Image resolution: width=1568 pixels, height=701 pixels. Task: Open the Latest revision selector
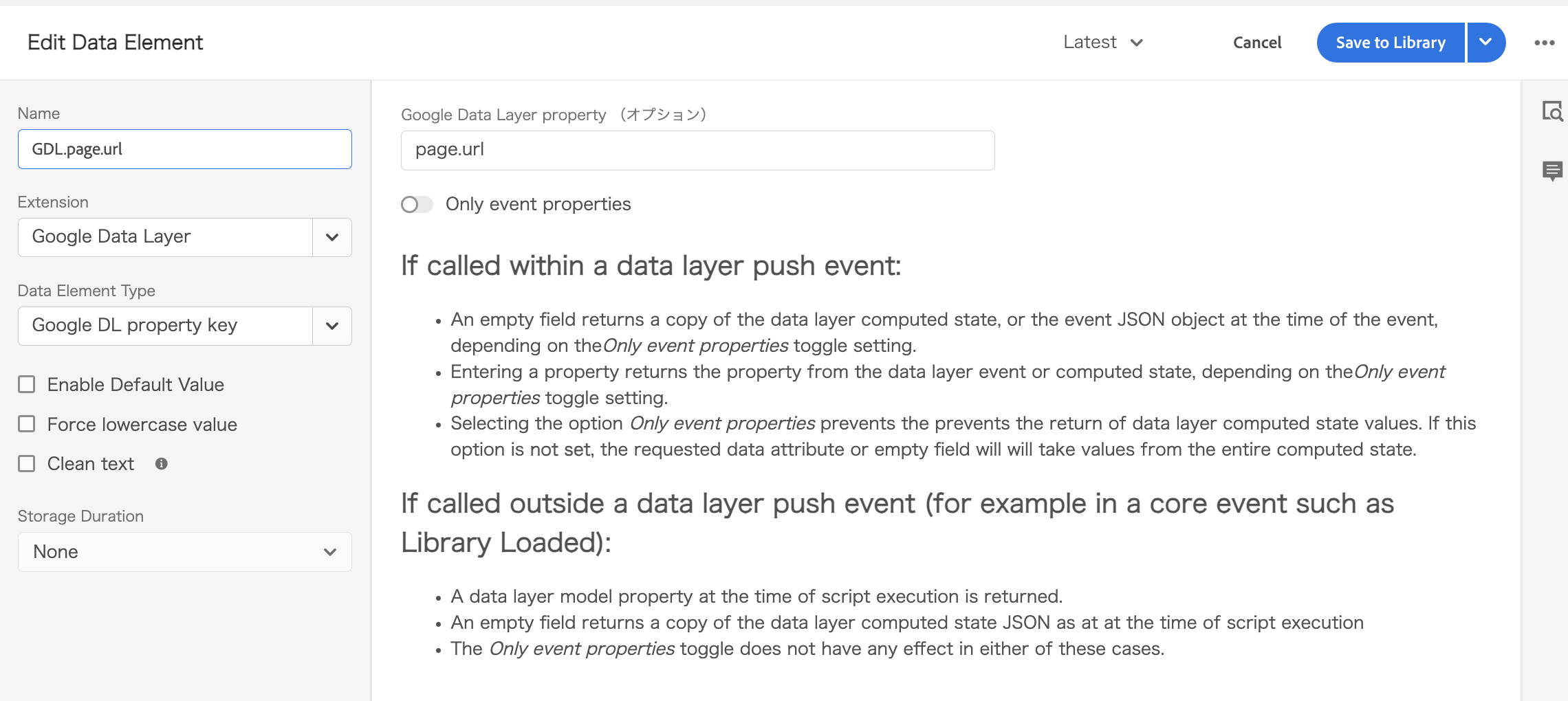[1103, 43]
